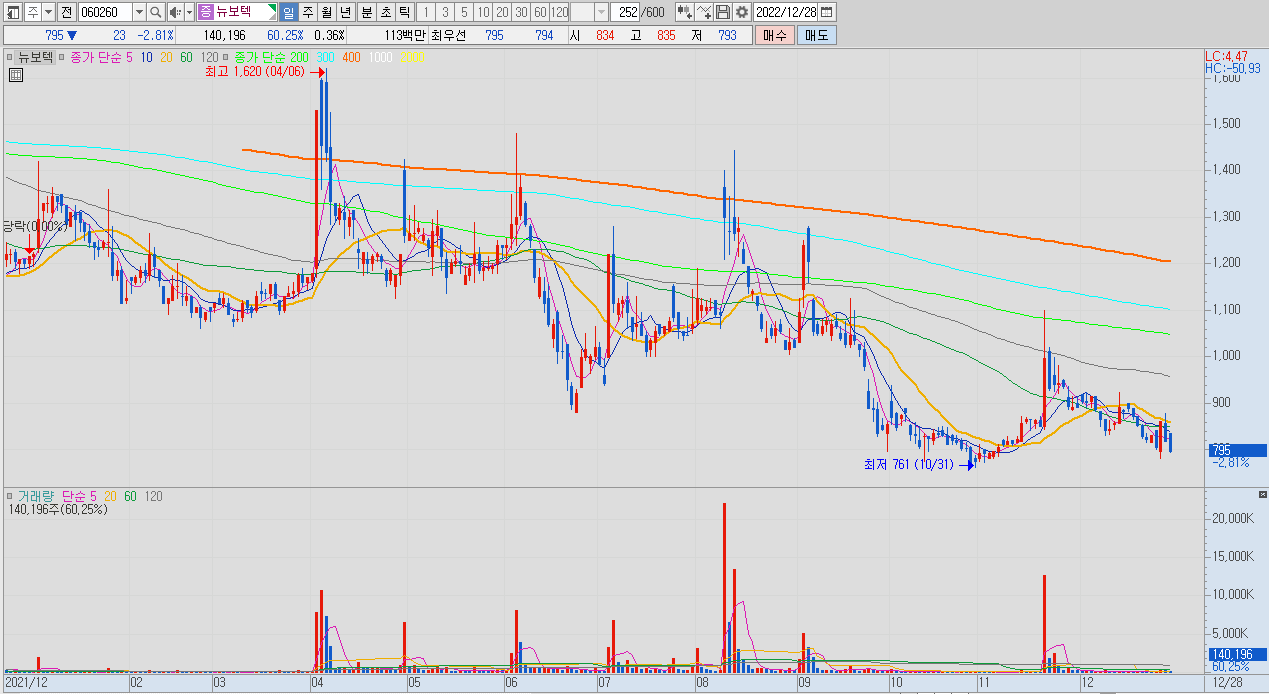Focus the stock code field 060260
Viewport: 1269px width, 694px height.
[104, 12]
